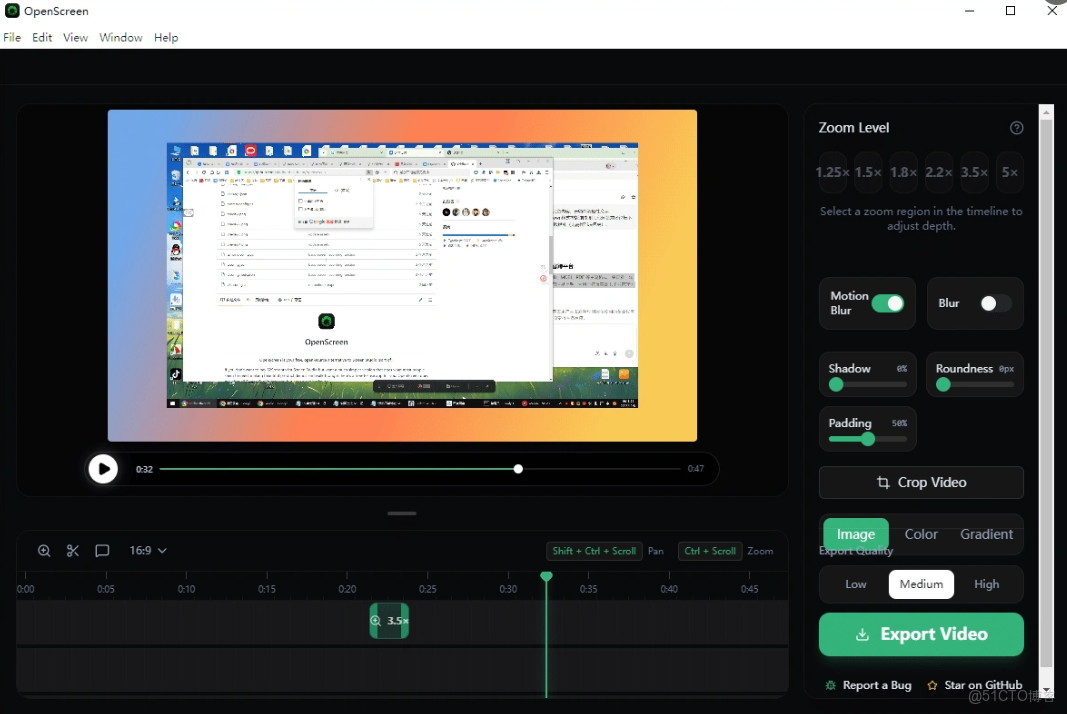Image resolution: width=1067 pixels, height=714 pixels.
Task: Click the Export Video button
Action: click(x=920, y=634)
